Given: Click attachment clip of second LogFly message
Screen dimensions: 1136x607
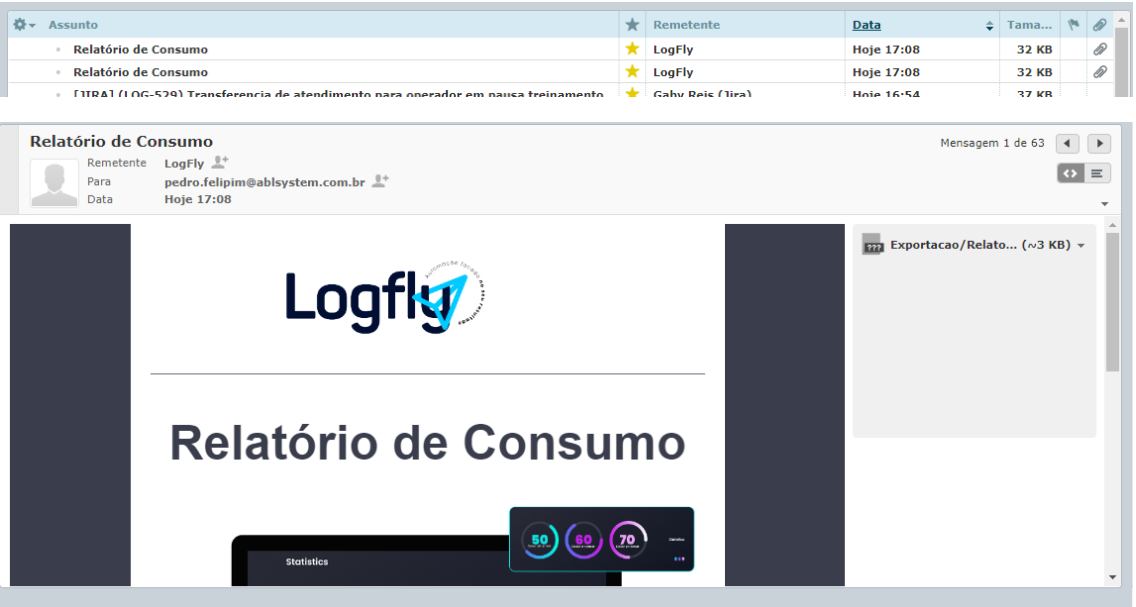Looking at the screenshot, I should pyautogui.click(x=1100, y=72).
